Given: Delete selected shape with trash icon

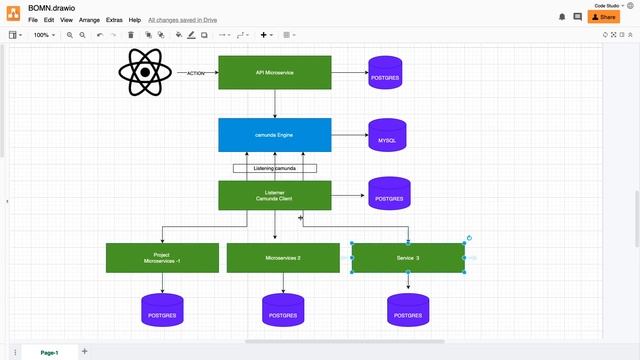Looking at the screenshot, I should [131, 35].
